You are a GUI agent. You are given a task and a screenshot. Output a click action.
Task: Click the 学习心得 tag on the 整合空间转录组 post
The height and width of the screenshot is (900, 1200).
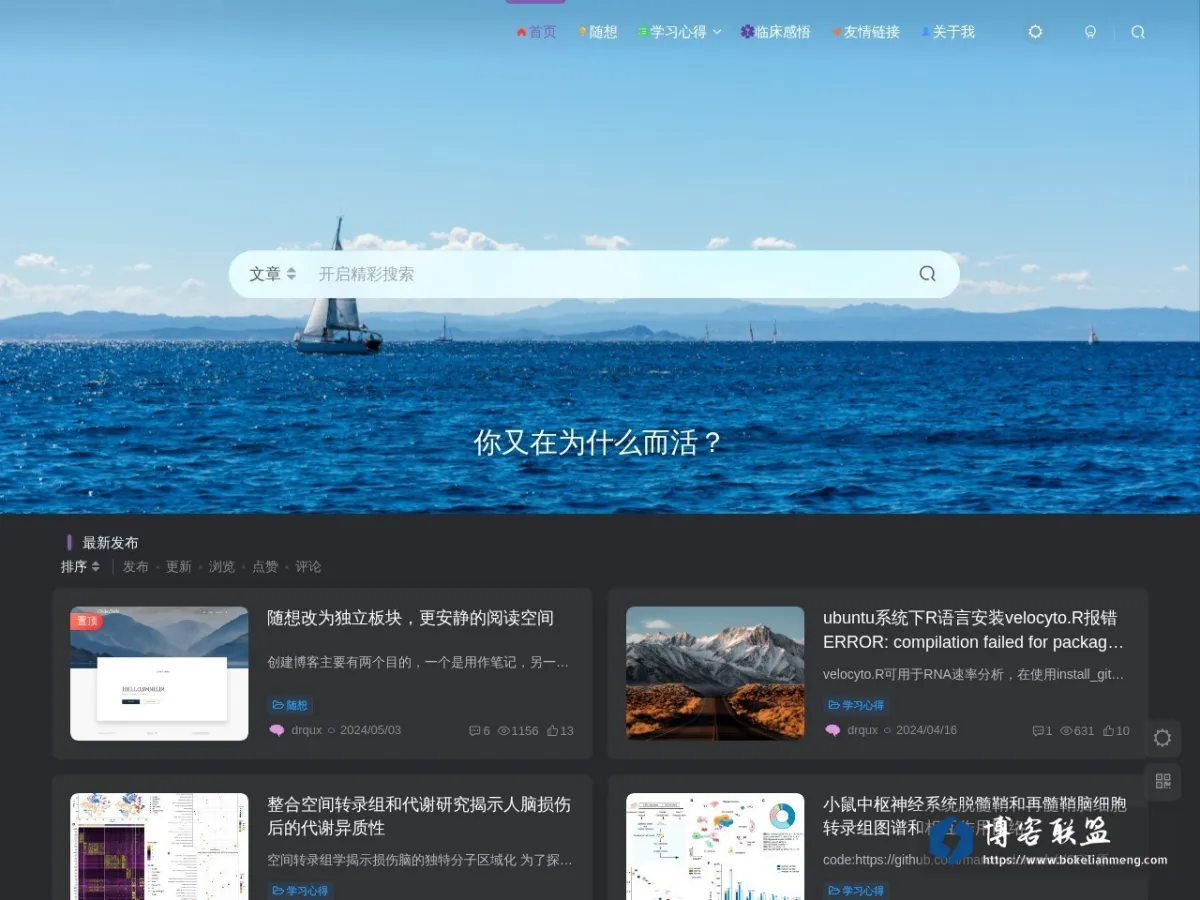pyautogui.click(x=300, y=890)
